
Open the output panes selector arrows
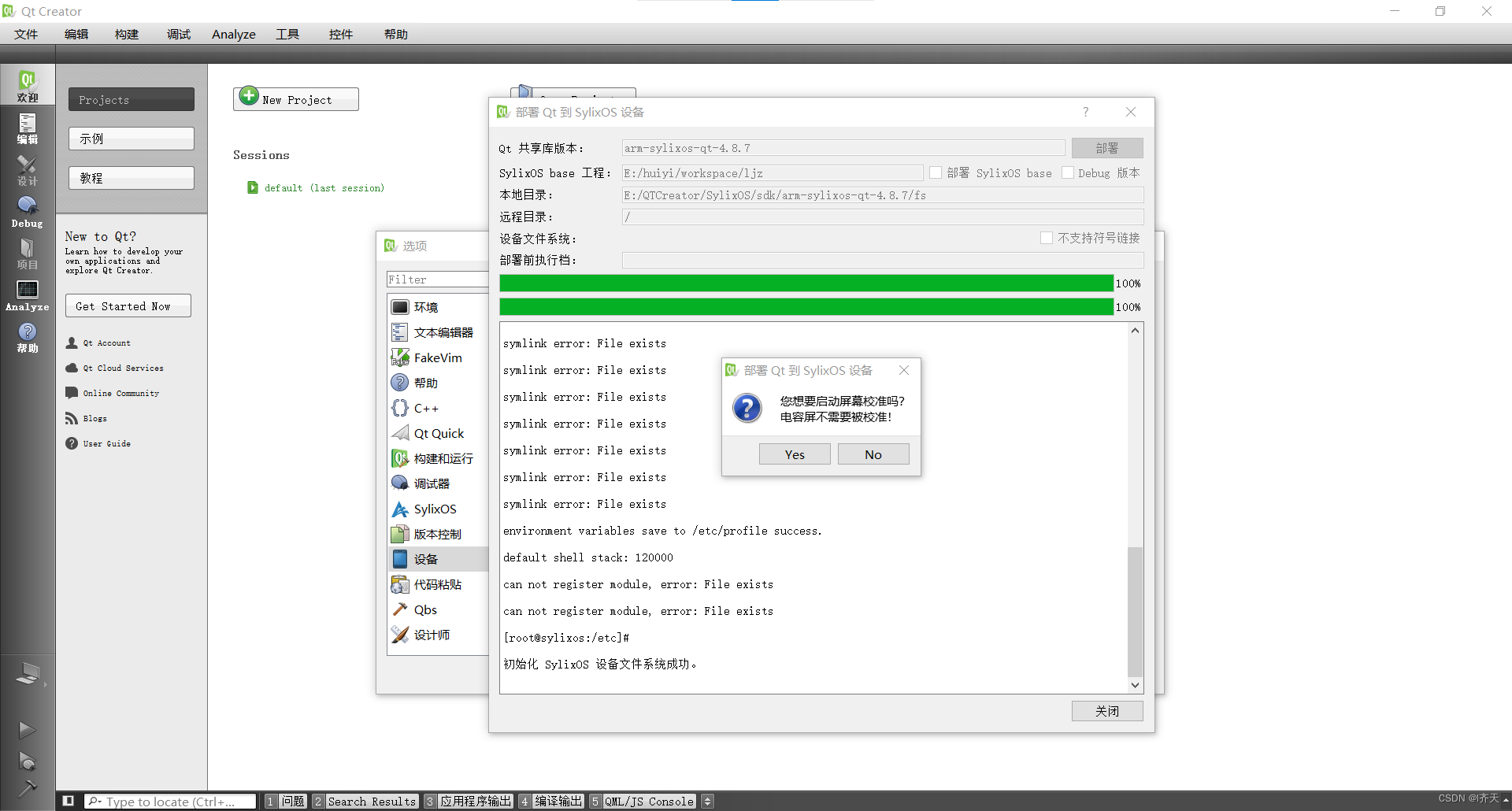point(707,801)
